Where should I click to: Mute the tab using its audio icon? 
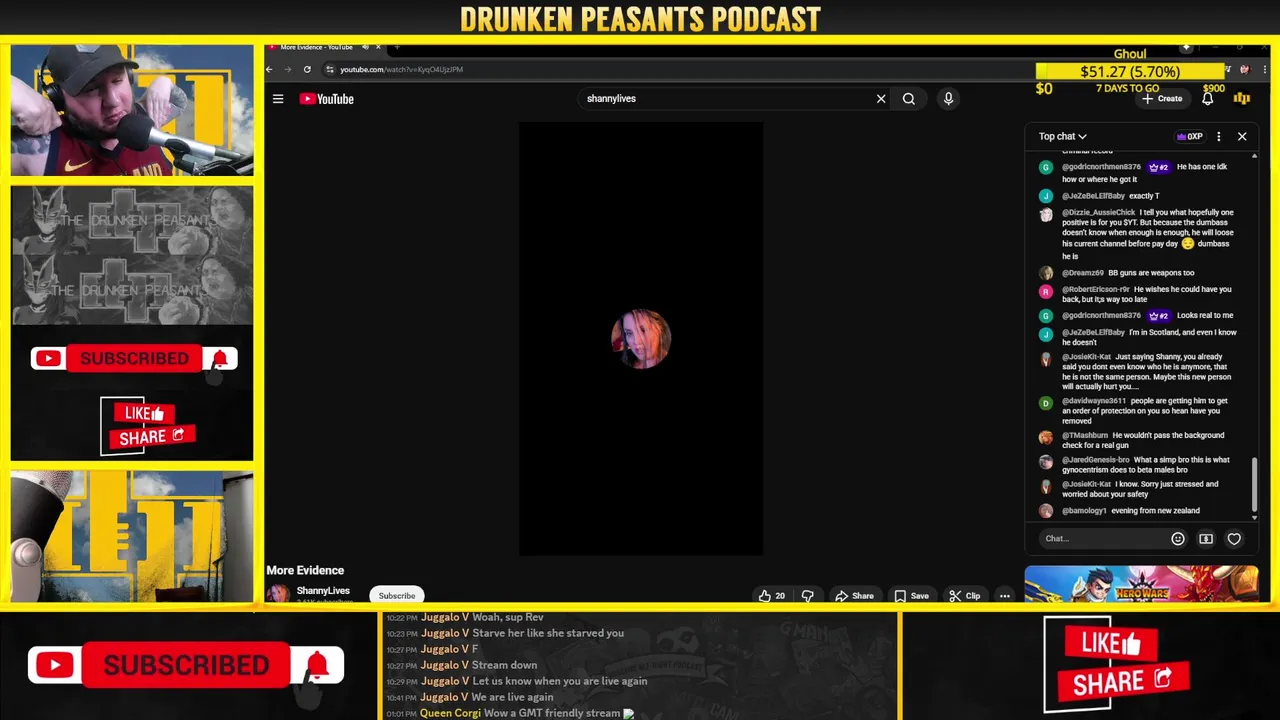coord(366,47)
